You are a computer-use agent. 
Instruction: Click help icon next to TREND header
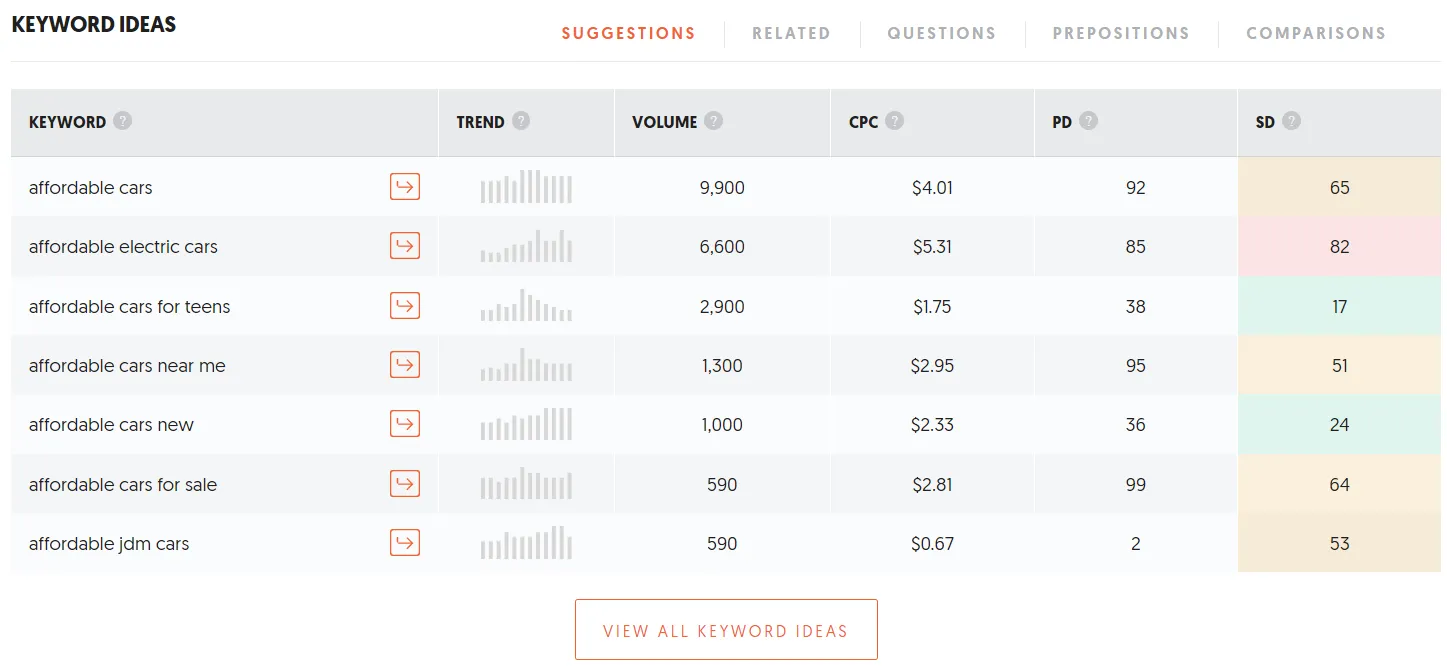coord(521,121)
